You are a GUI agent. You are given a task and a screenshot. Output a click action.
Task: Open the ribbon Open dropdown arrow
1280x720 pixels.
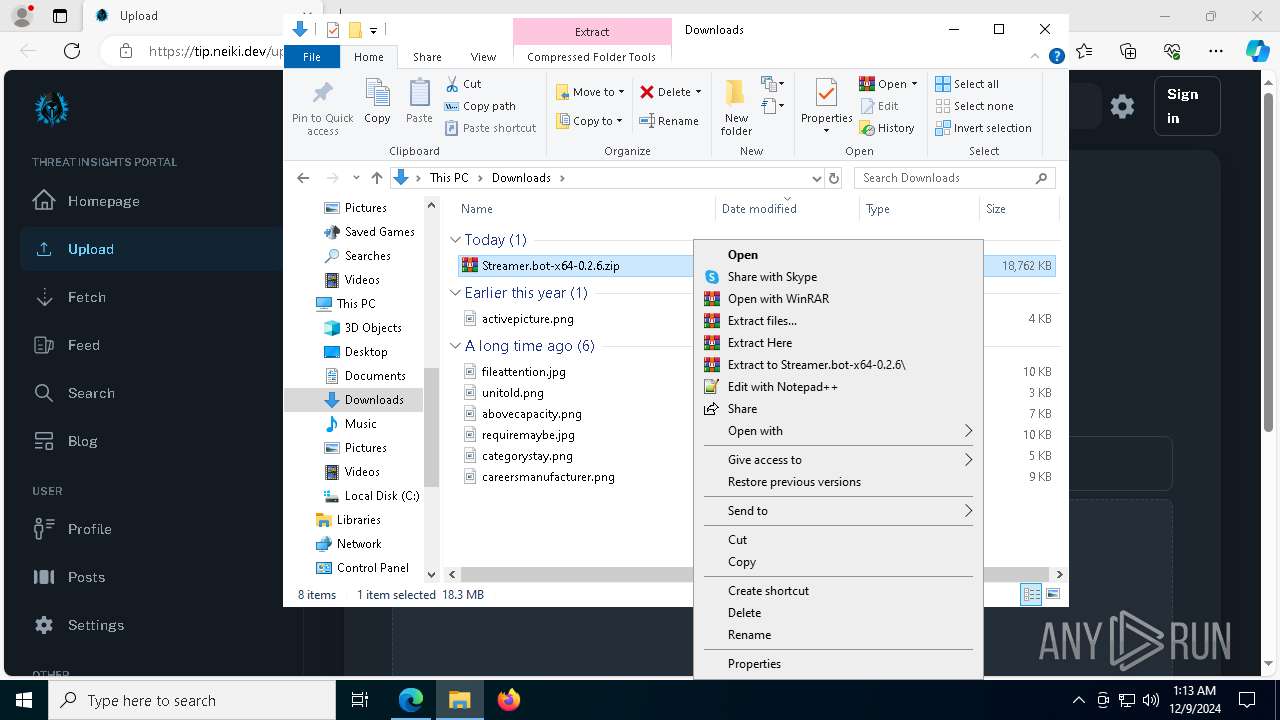pyautogui.click(x=914, y=84)
